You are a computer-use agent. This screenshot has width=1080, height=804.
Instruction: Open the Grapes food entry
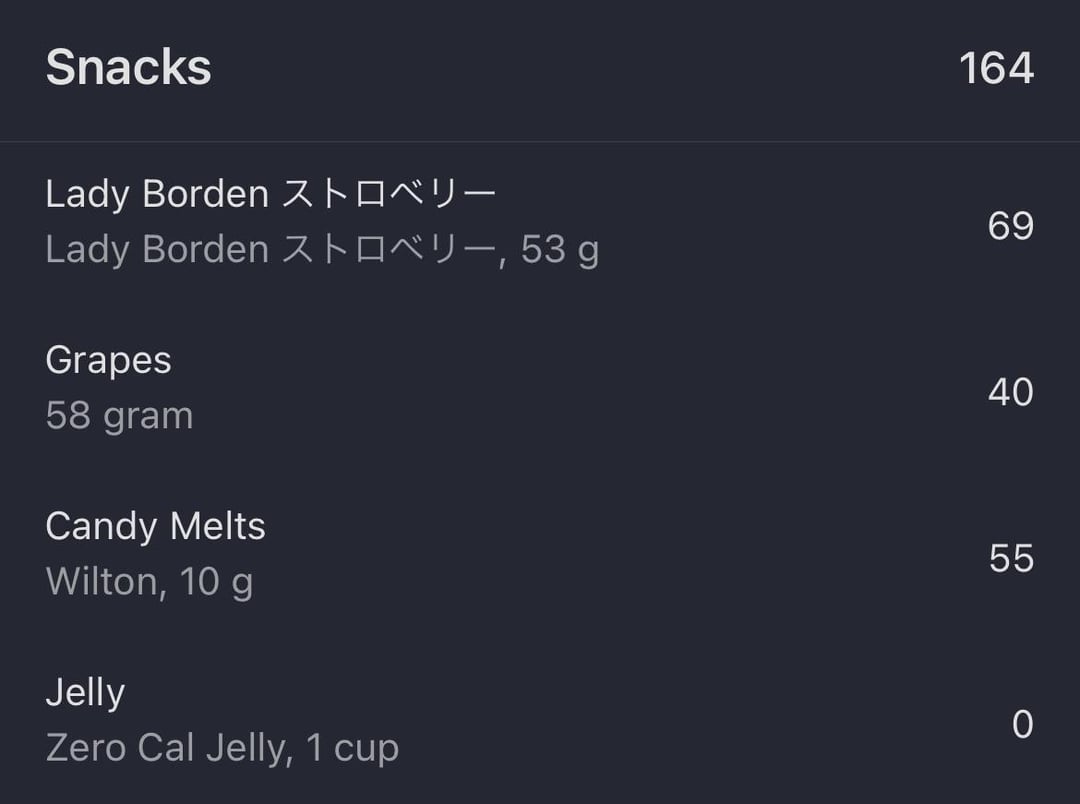click(x=540, y=391)
